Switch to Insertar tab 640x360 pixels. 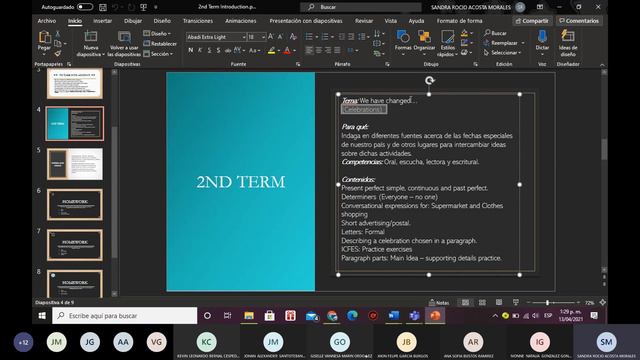click(x=102, y=21)
